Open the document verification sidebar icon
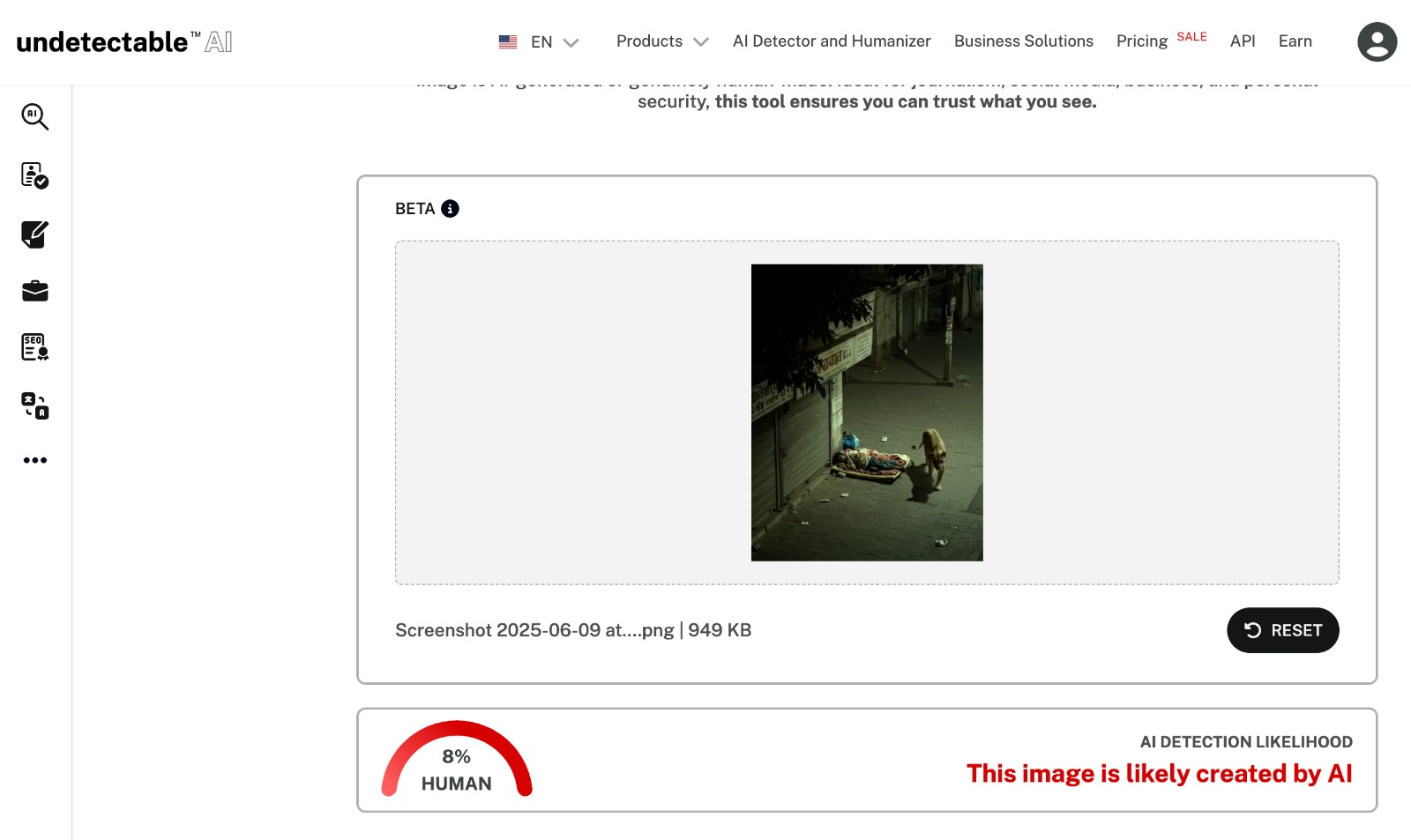Screen dimensions: 1411x840 pos(35,175)
